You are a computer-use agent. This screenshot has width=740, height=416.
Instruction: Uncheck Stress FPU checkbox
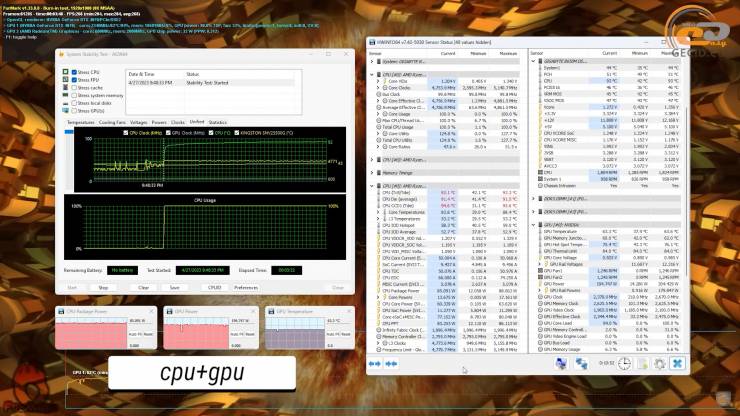[x=74, y=80]
